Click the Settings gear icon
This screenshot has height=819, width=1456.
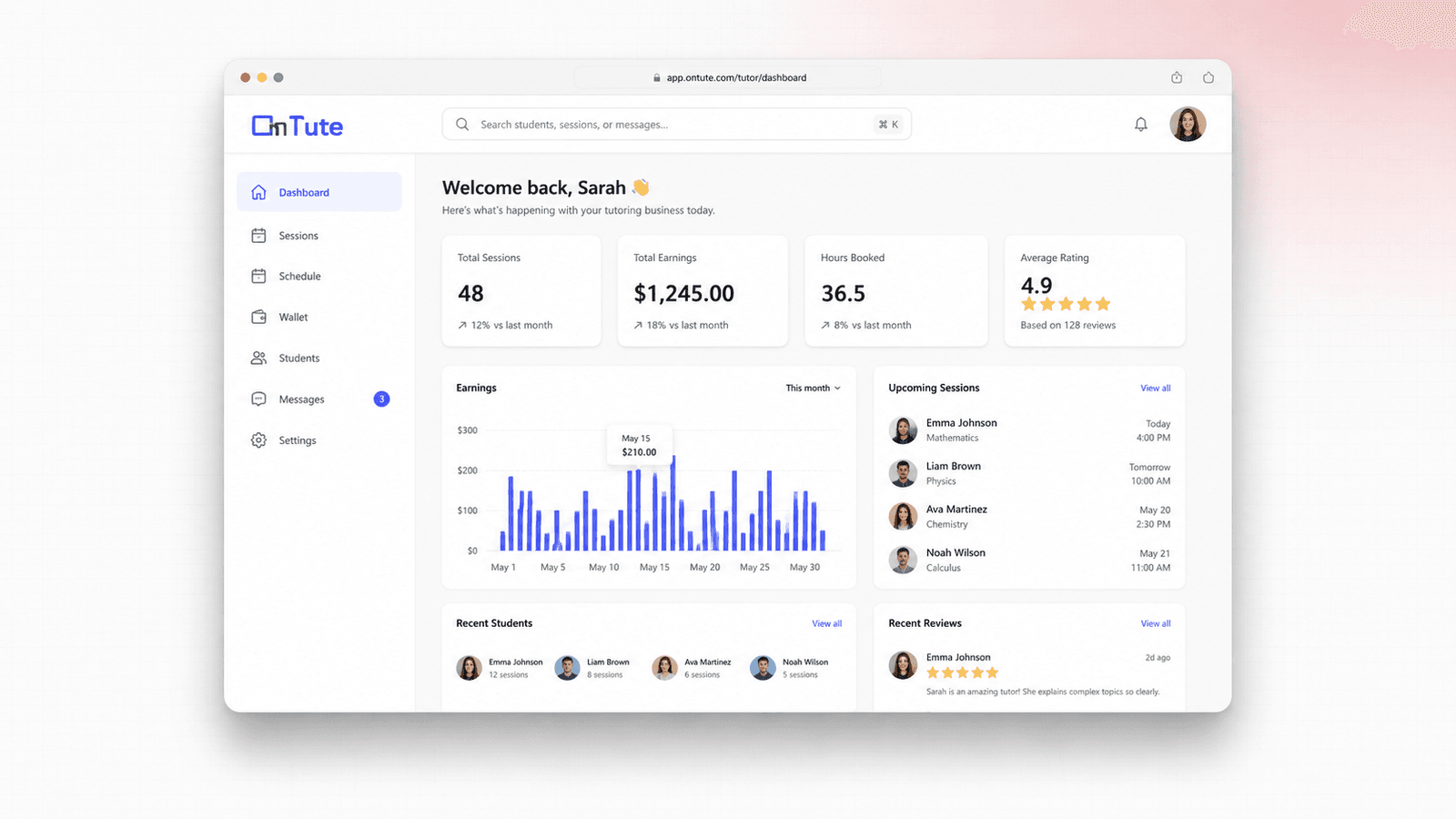(x=258, y=440)
